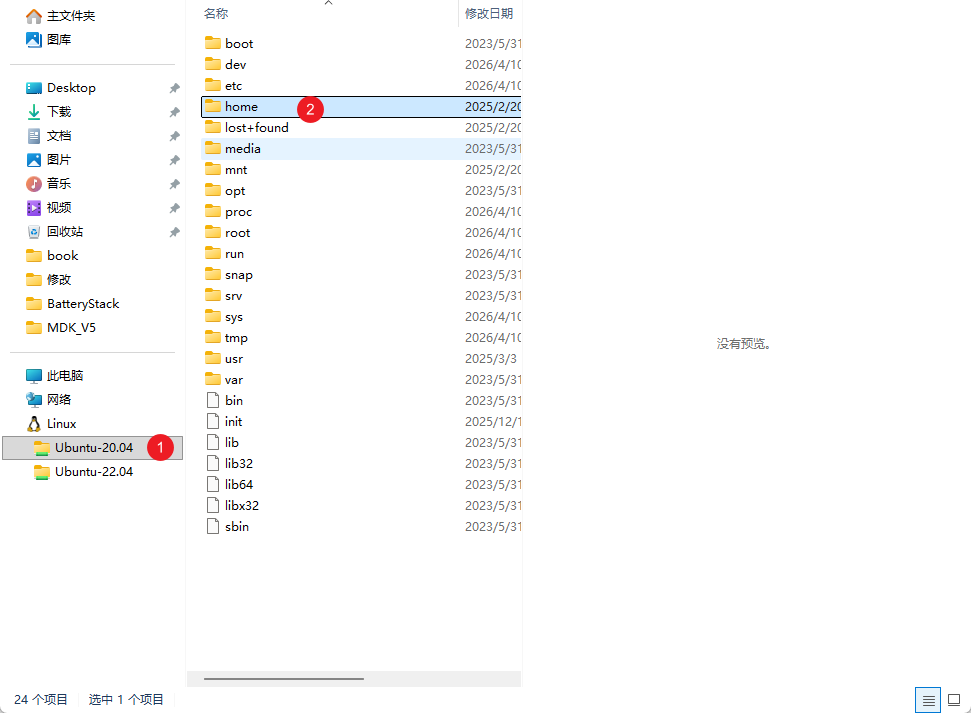This screenshot has width=971, height=713.
Task: Switch to large icons view in status bar
Action: (954, 700)
